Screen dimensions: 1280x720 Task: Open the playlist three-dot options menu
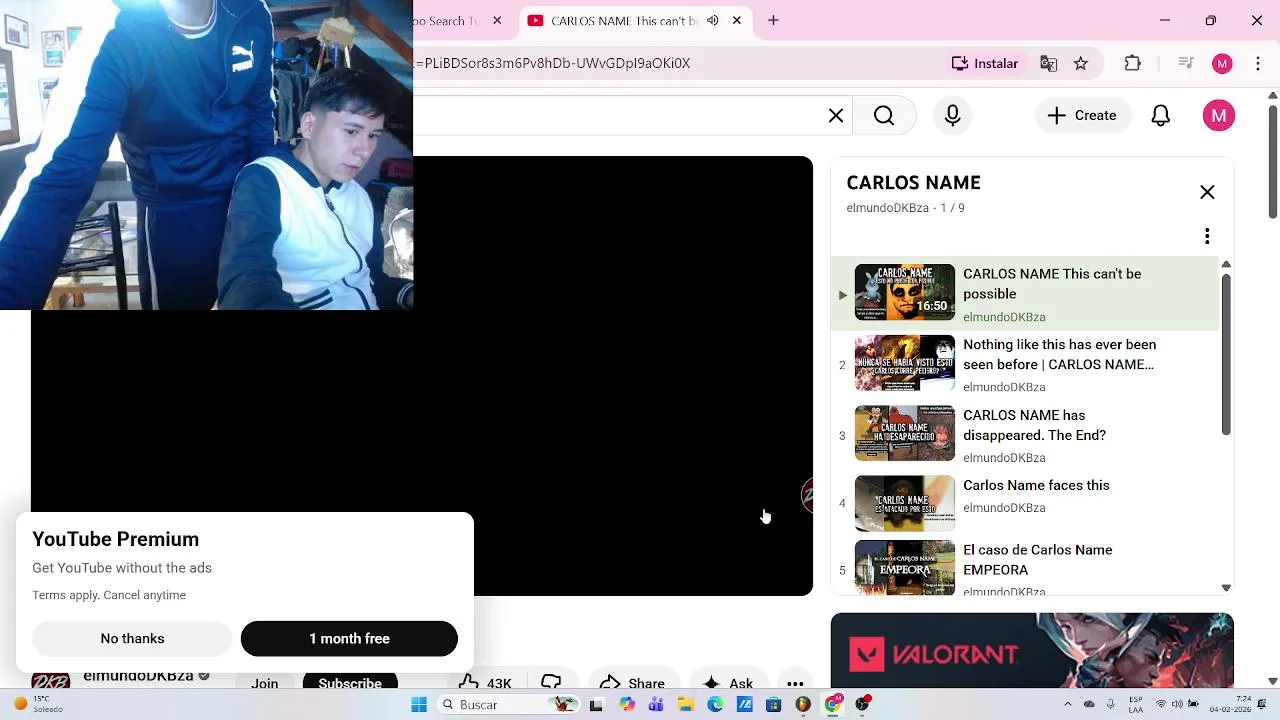[x=1207, y=236]
